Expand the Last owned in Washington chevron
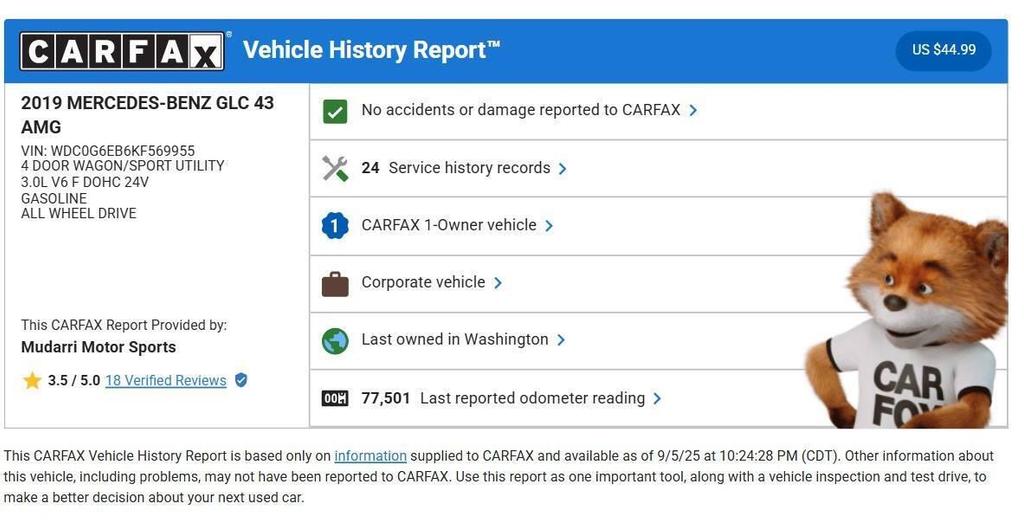Image resolution: width=1024 pixels, height=523 pixels. (561, 340)
